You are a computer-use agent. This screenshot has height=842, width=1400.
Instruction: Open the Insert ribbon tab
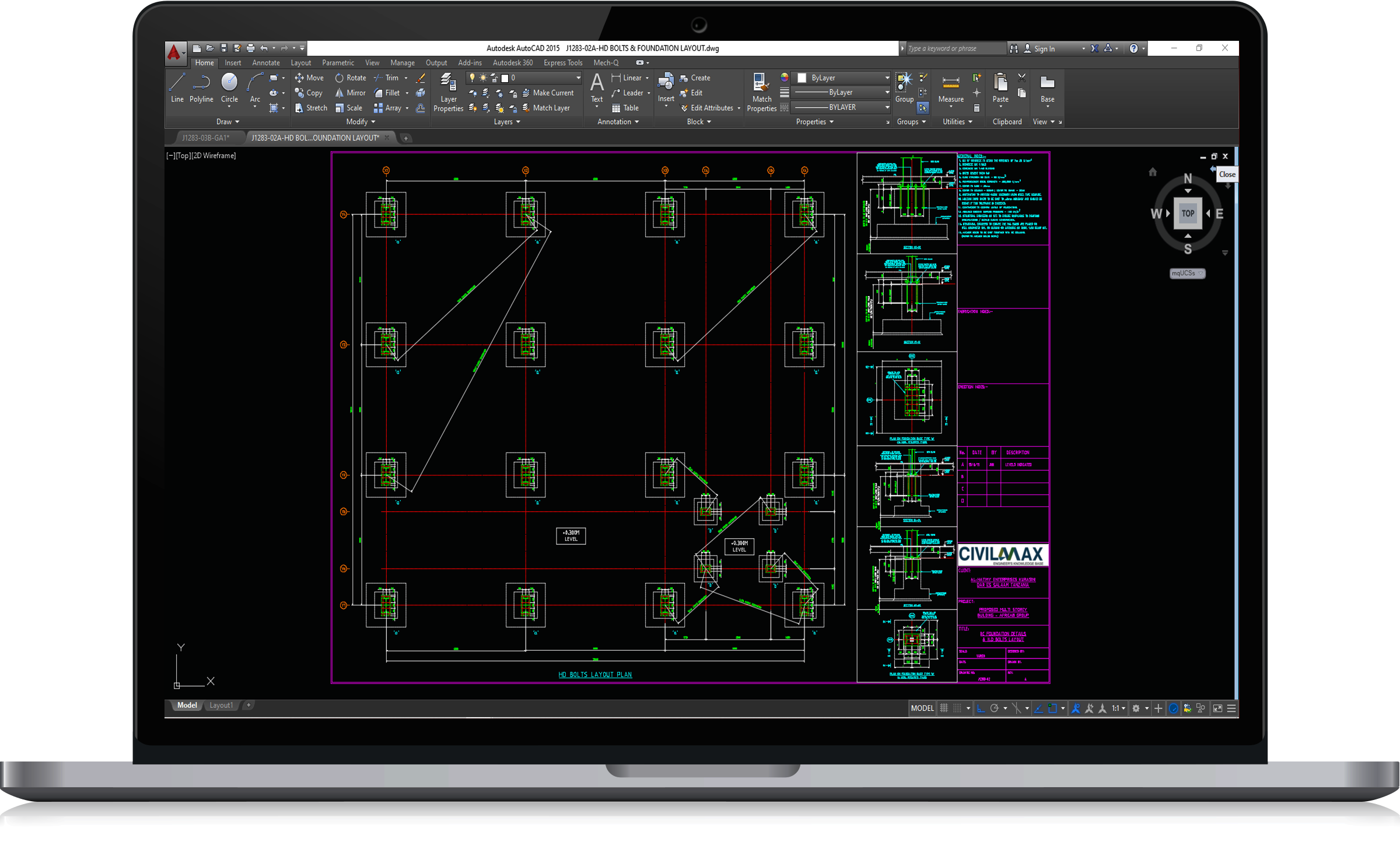(x=233, y=62)
